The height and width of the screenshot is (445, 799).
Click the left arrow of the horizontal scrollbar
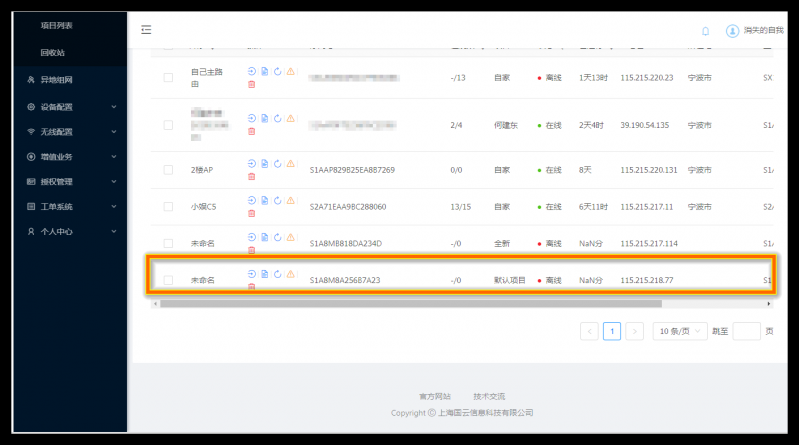tap(155, 304)
